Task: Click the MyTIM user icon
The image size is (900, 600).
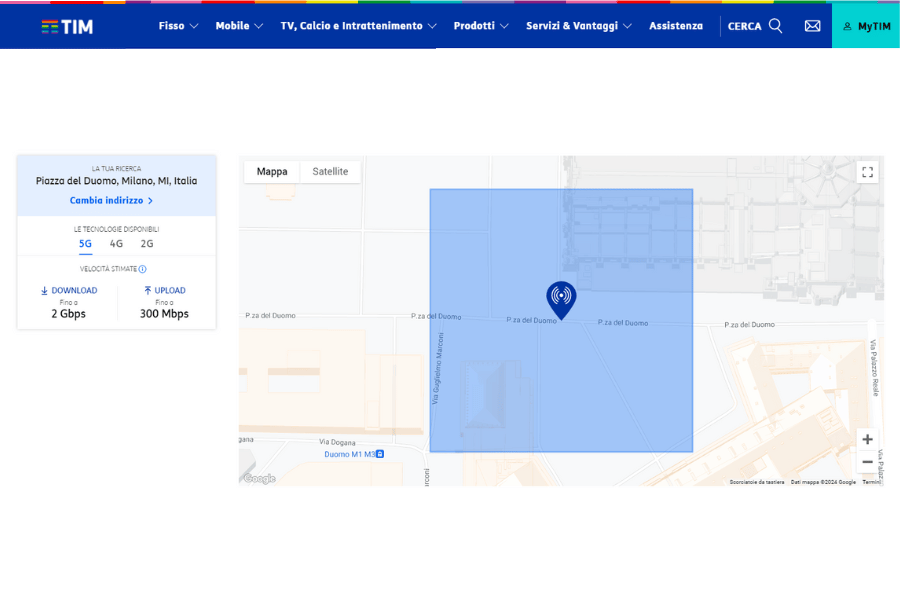Action: click(847, 26)
